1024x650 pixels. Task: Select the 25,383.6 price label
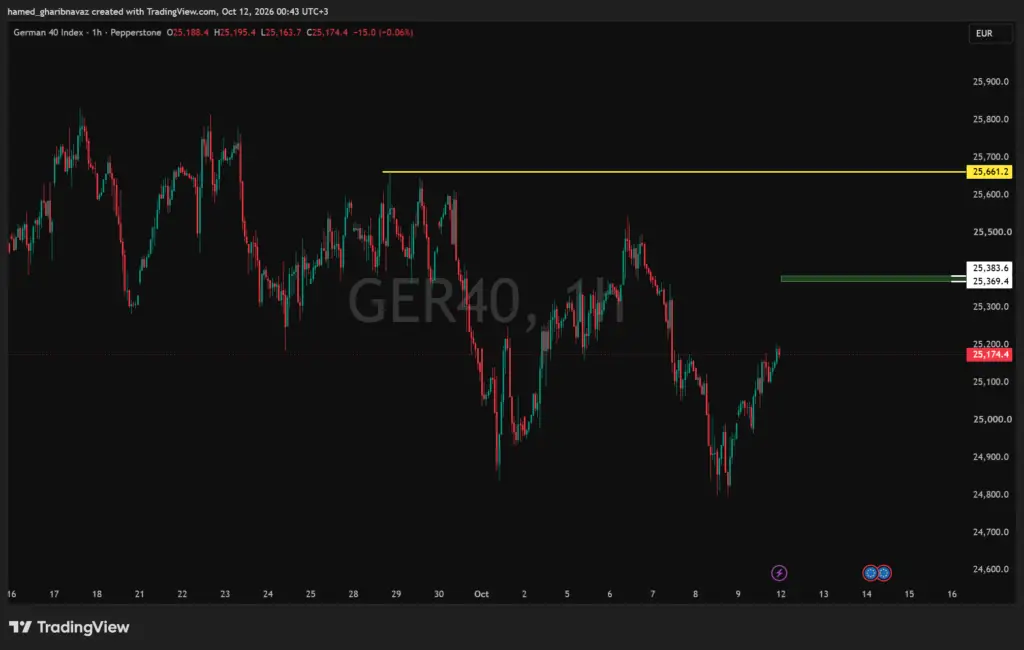tap(989, 268)
